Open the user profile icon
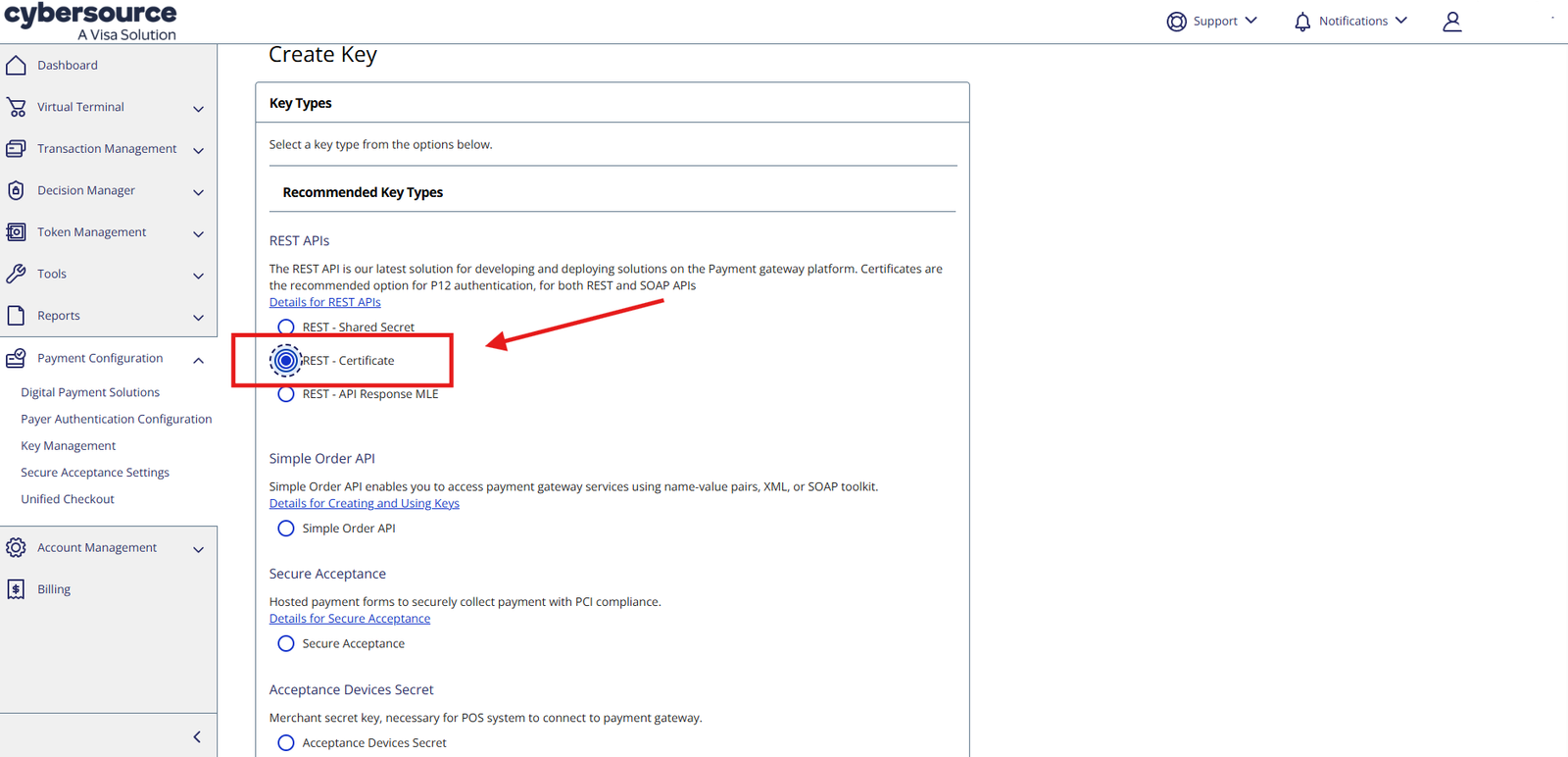The width and height of the screenshot is (1568, 757). pos(1452,22)
